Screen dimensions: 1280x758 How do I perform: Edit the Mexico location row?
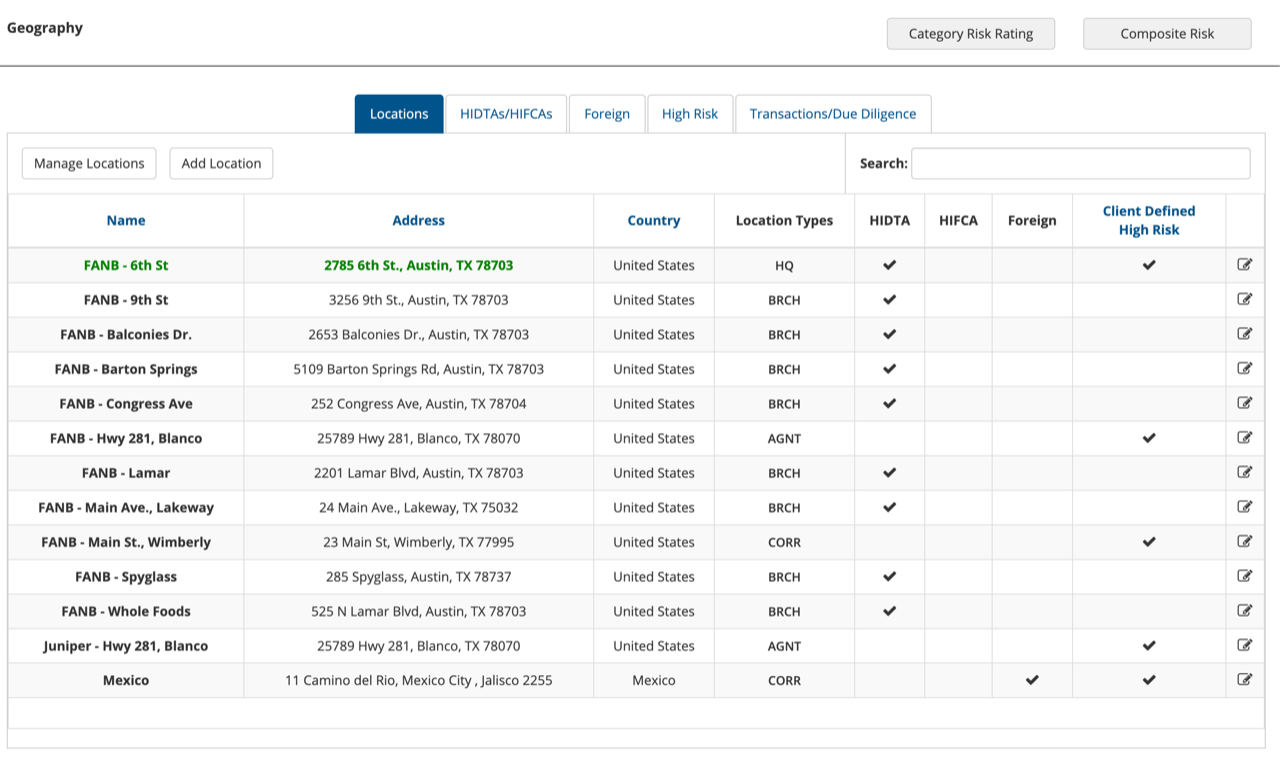pos(1245,680)
